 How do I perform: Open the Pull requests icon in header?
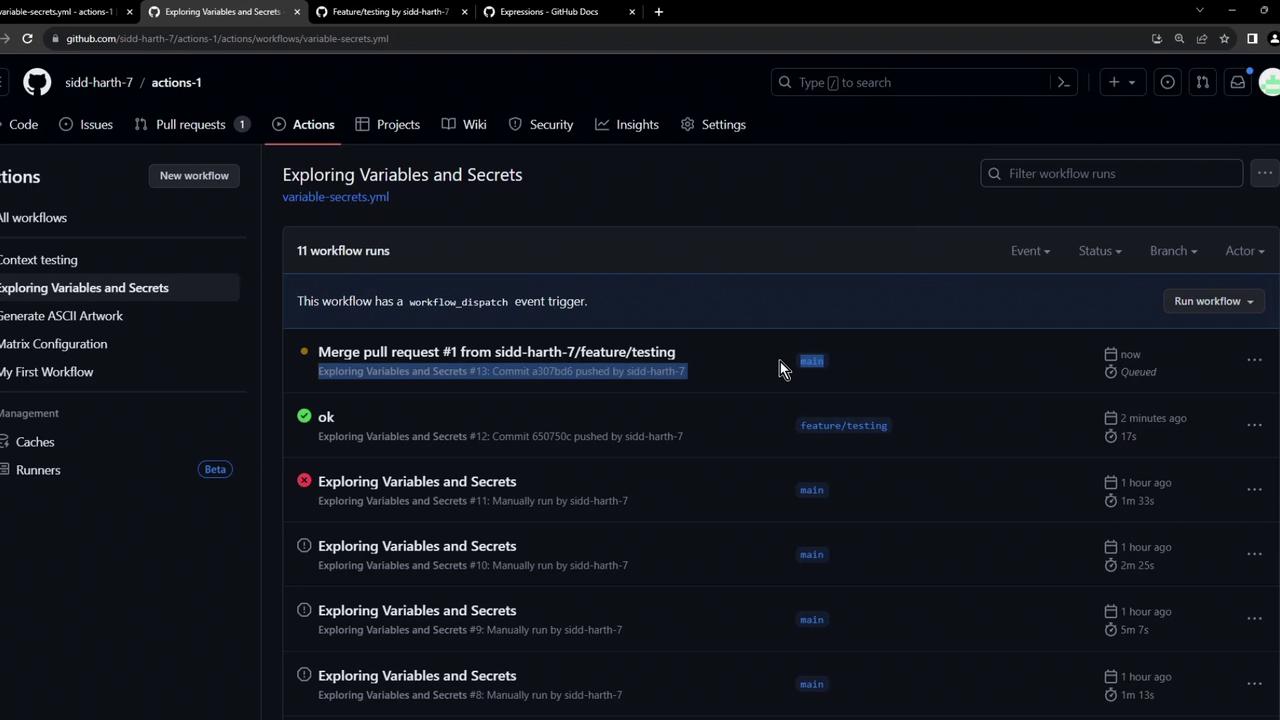pyautogui.click(x=1203, y=82)
